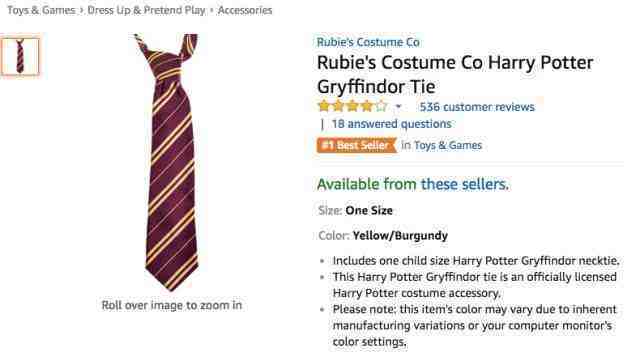Screen dimensions: 640x361
Task: Click the four-star rating icons
Action: [353, 106]
